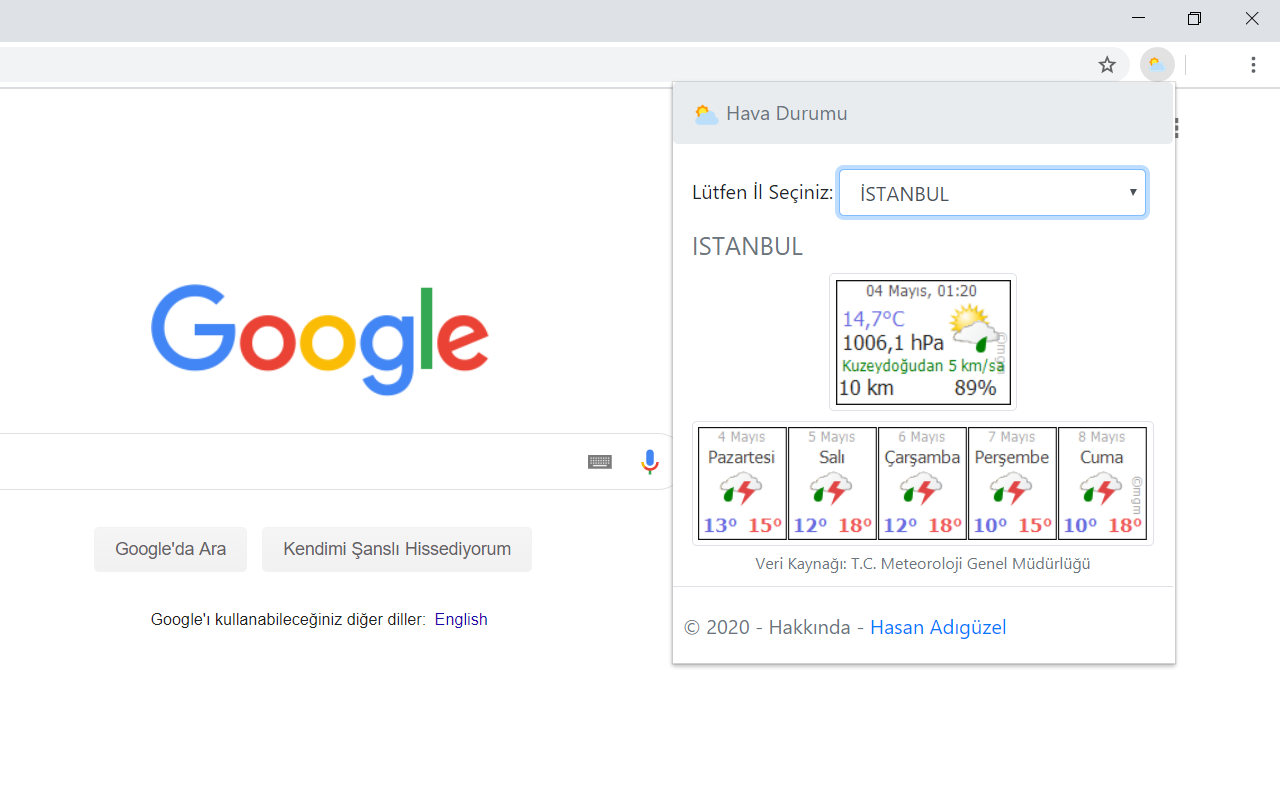1280x800 pixels.
Task: Click the Çarşamba storm weather icon
Action: 922,490
